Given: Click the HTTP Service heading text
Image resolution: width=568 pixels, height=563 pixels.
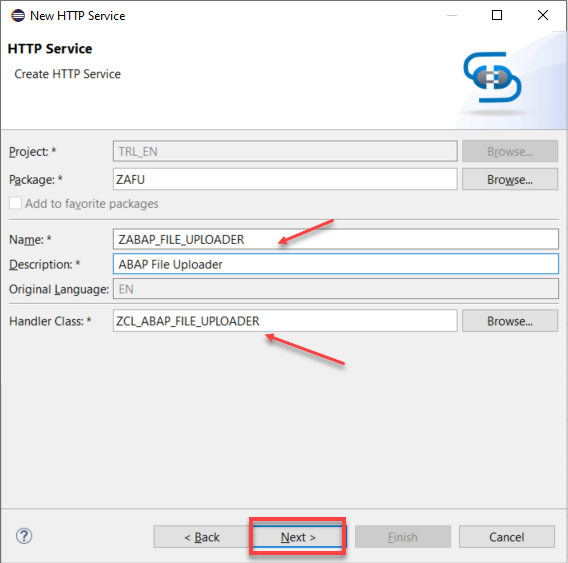Looking at the screenshot, I should tap(50, 49).
